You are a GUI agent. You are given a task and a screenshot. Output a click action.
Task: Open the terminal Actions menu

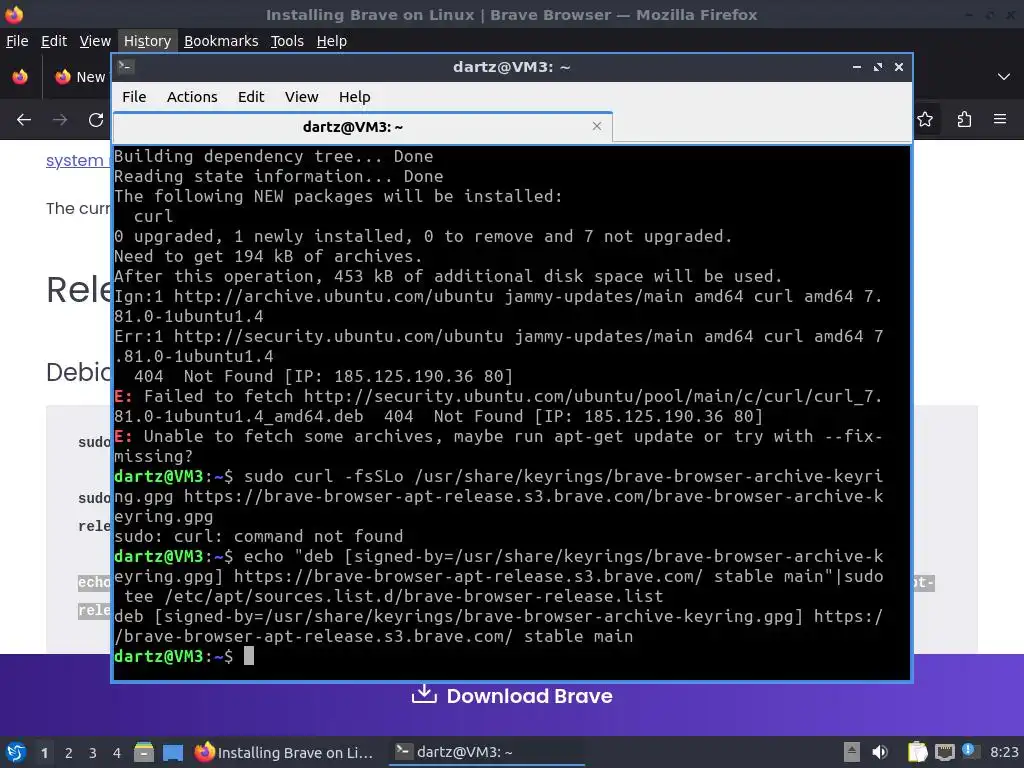(x=192, y=97)
